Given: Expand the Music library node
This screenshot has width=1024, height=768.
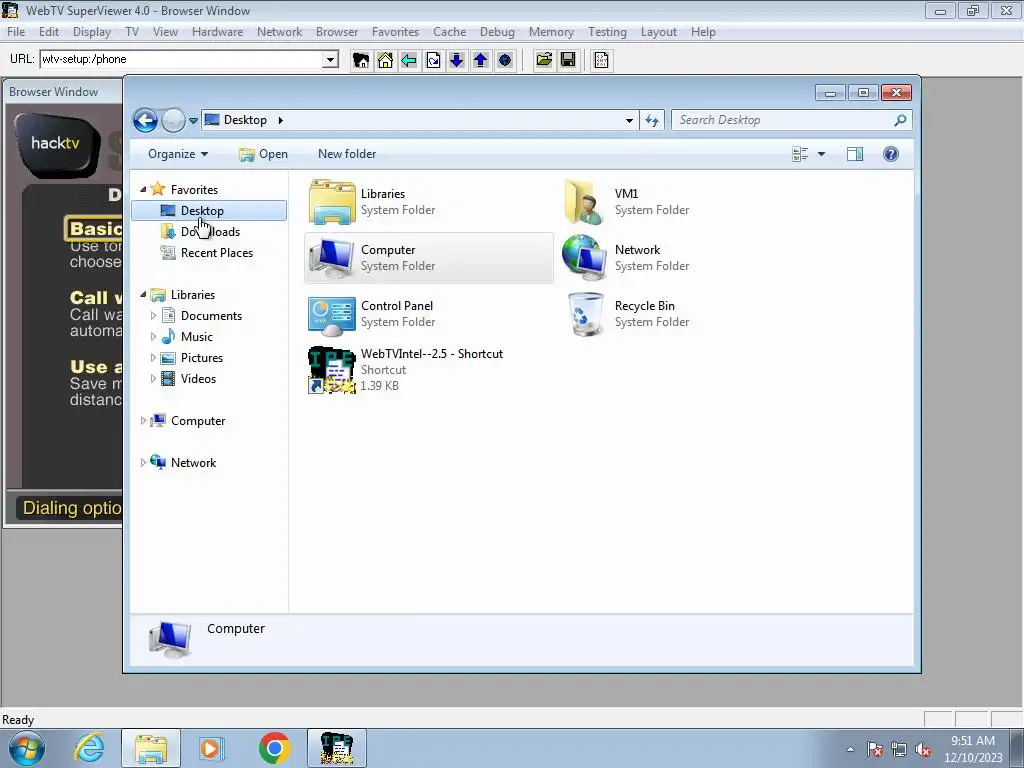Looking at the screenshot, I should pyautogui.click(x=153, y=336).
